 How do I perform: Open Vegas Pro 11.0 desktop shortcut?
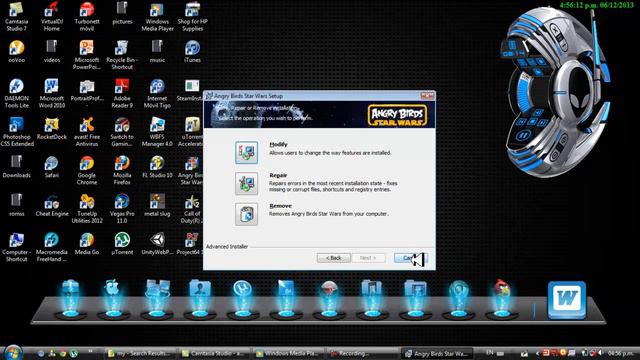click(x=122, y=208)
